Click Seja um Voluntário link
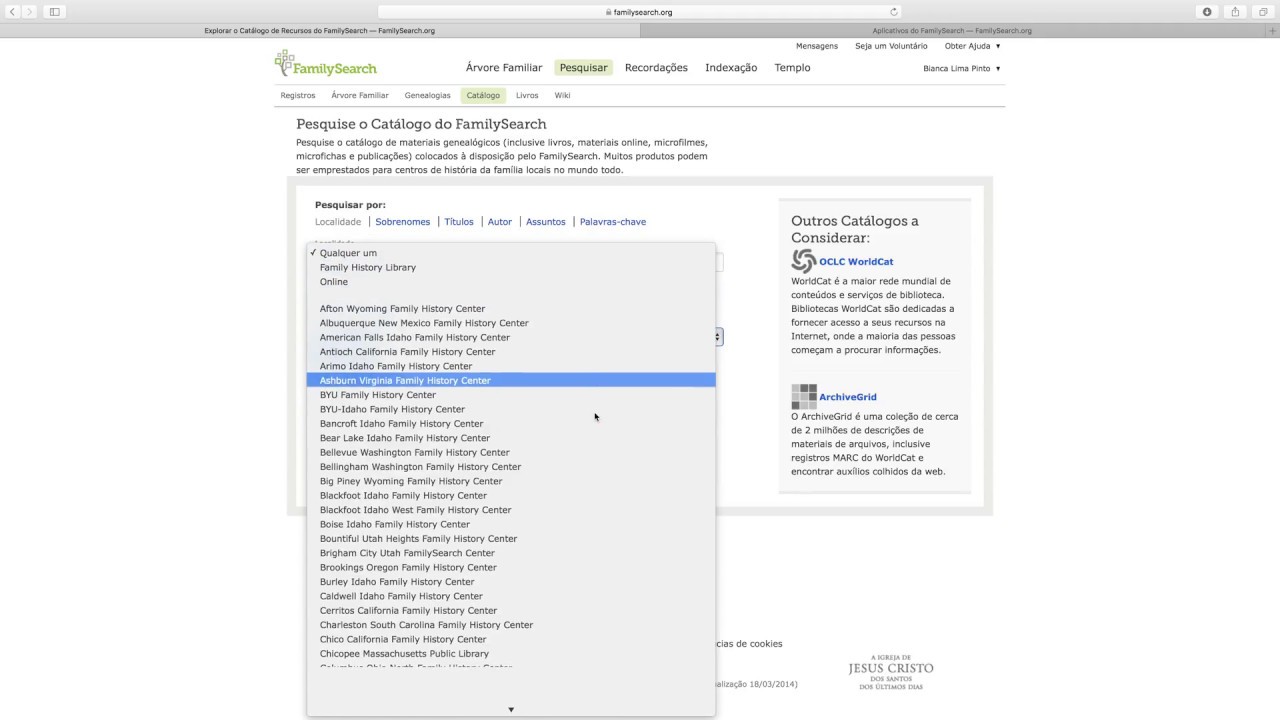The width and height of the screenshot is (1280, 720). click(891, 46)
